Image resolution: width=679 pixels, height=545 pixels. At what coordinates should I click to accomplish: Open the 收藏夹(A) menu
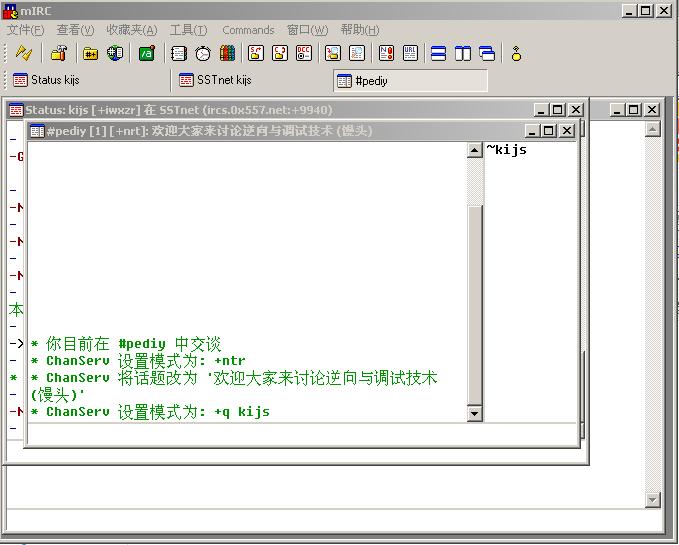click(132, 30)
